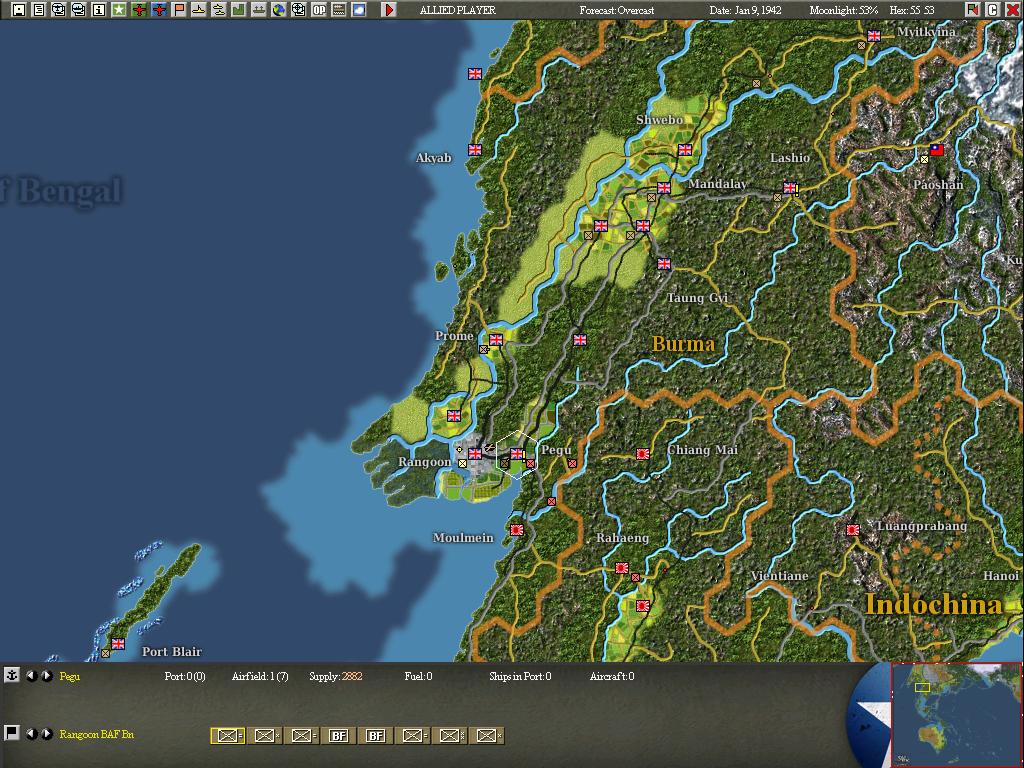Click the green-red flag switch icon
This screenshot has height=768, width=1024.
coord(973,10)
